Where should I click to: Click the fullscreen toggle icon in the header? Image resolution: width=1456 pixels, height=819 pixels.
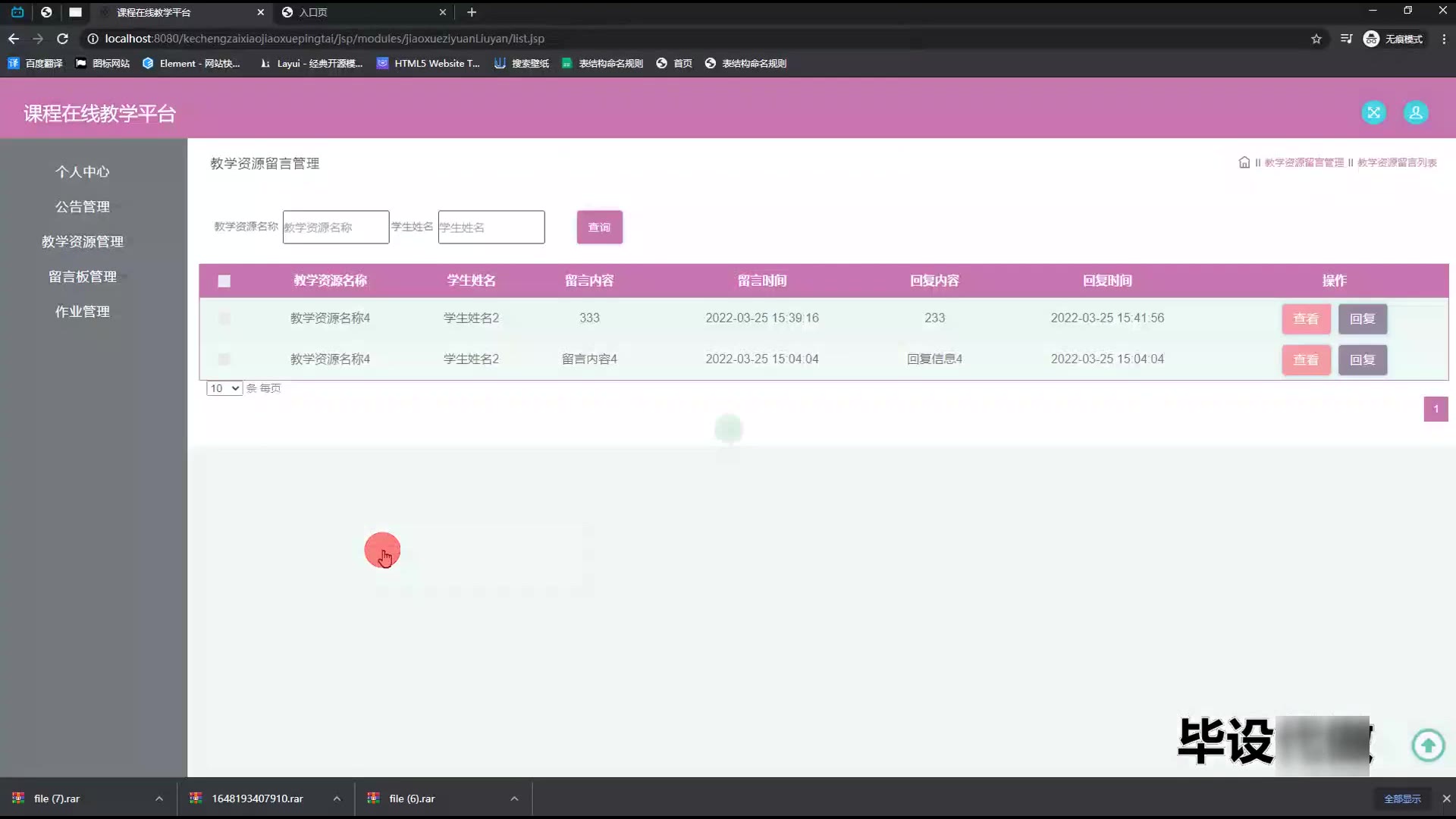1373,113
